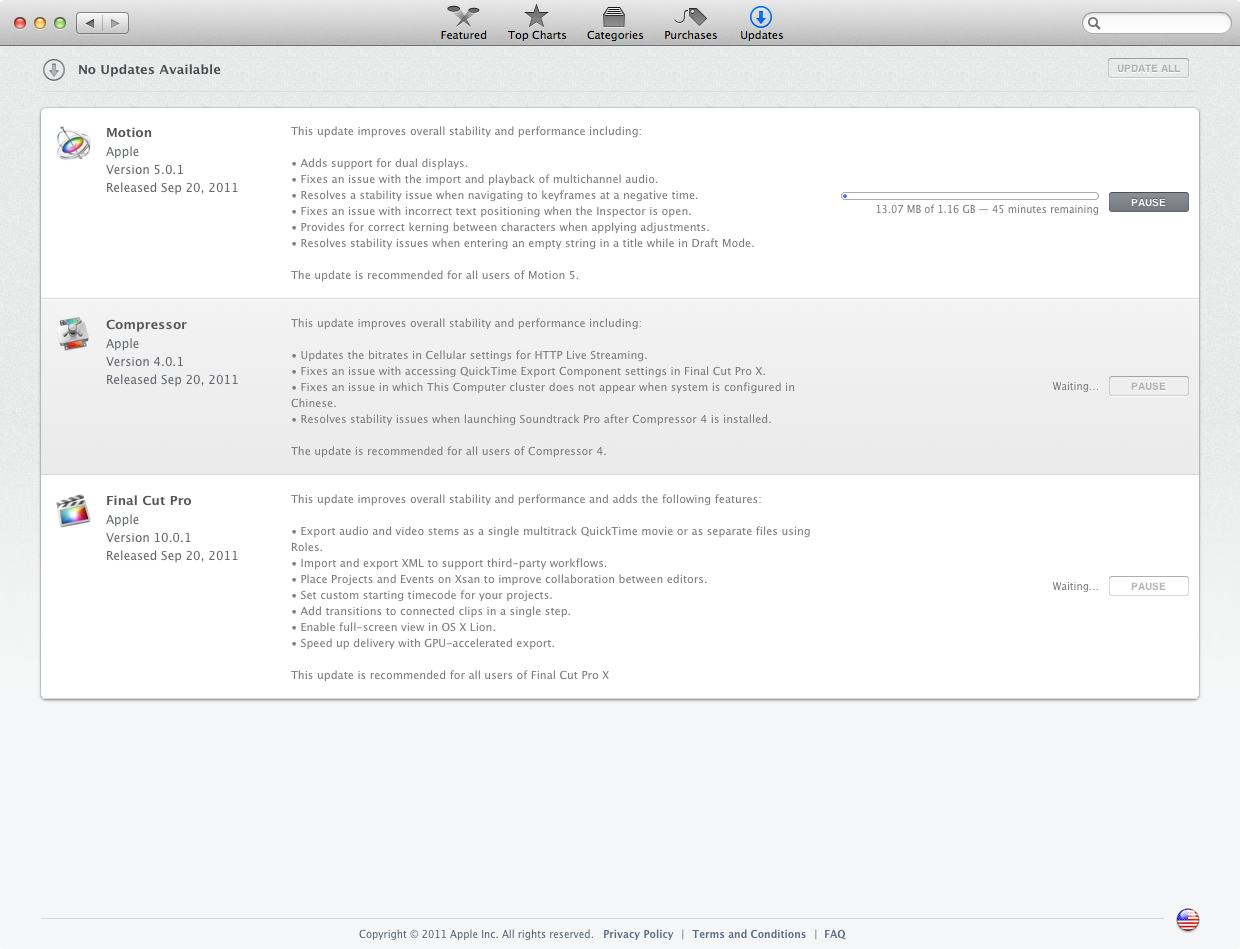Click the magnifier icon in search box
This screenshot has height=949, width=1240.
[x=1094, y=23]
